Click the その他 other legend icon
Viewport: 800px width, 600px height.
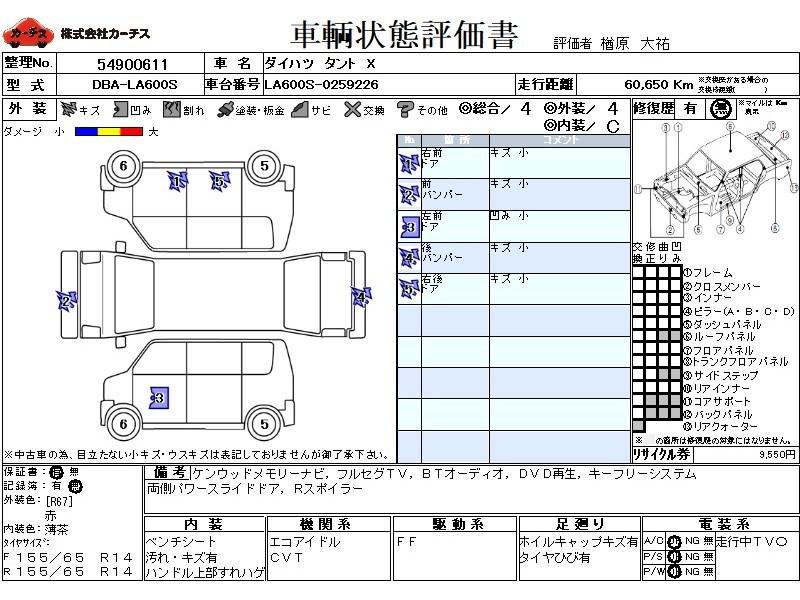point(405,109)
